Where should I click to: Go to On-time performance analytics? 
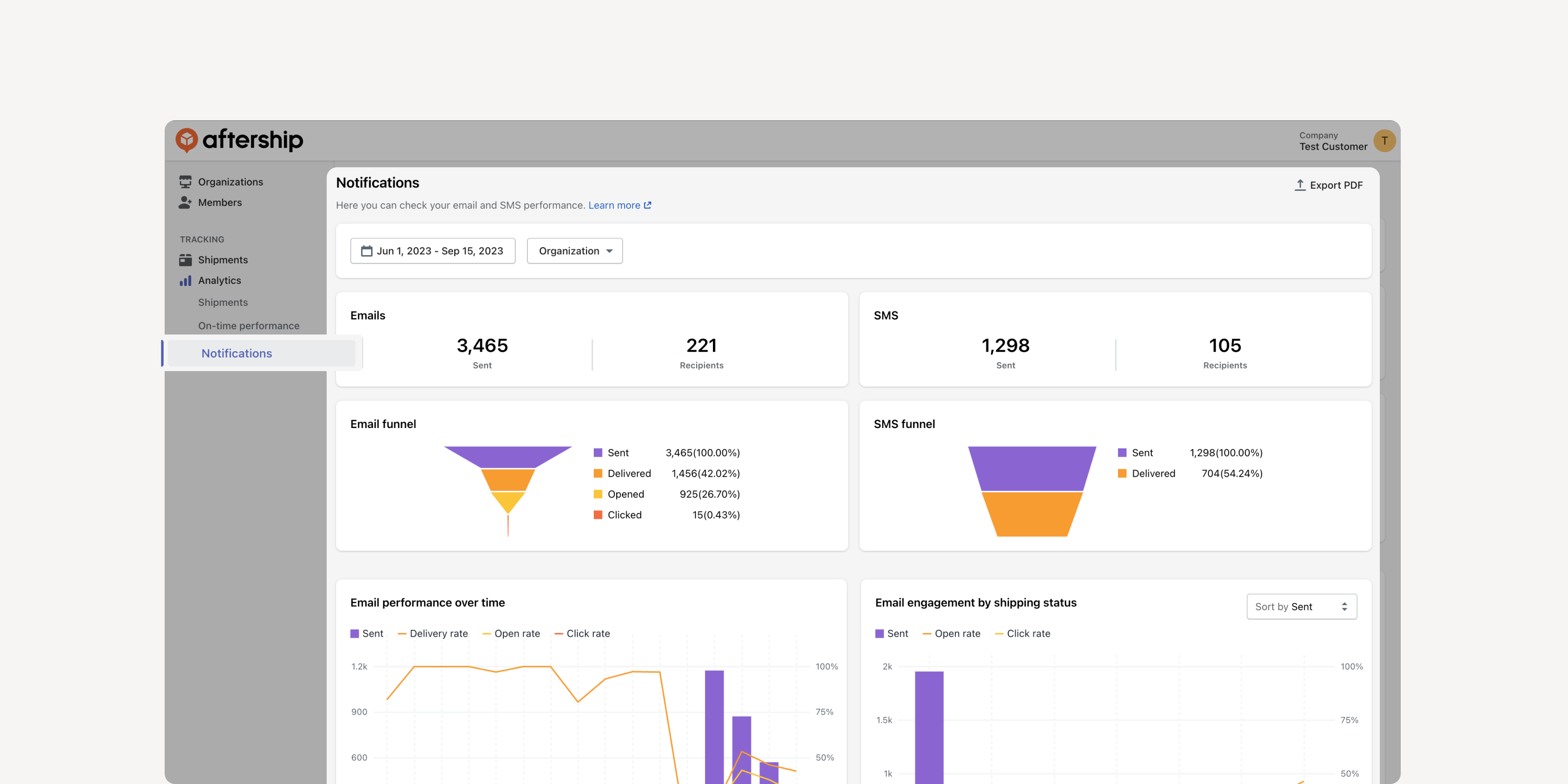(248, 326)
